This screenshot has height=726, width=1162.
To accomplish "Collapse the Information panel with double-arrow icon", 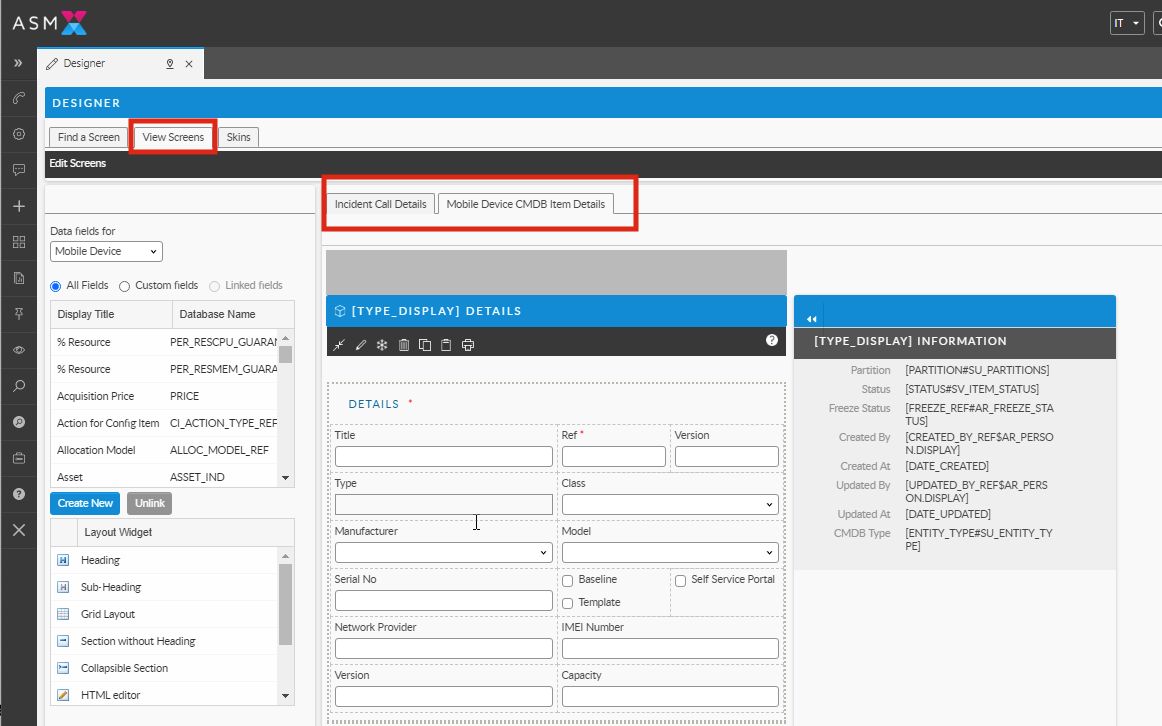I will point(812,319).
